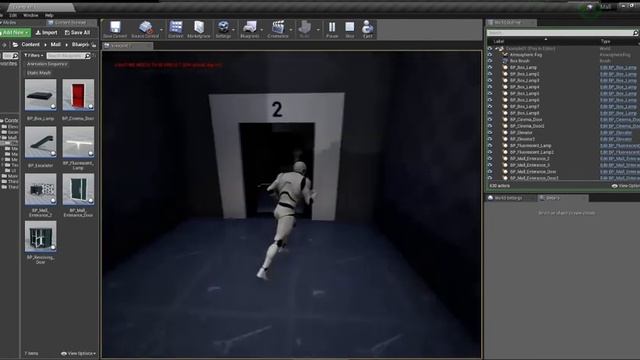Toggle visibility of Atmospheric Fog
The width and height of the screenshot is (640, 360).
click(x=490, y=54)
